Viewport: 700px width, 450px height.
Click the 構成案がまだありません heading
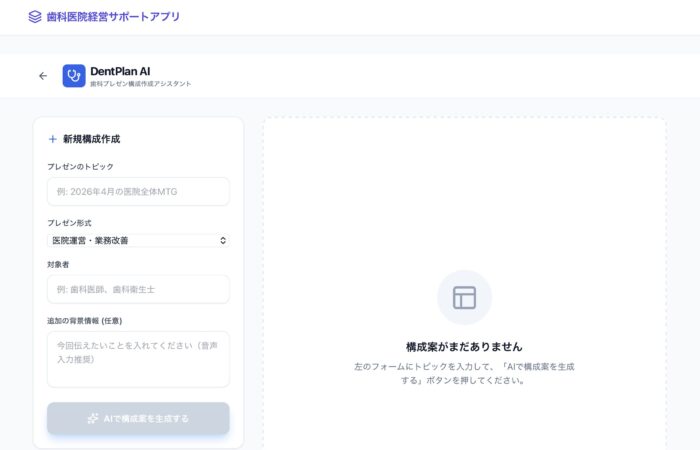tap(464, 346)
